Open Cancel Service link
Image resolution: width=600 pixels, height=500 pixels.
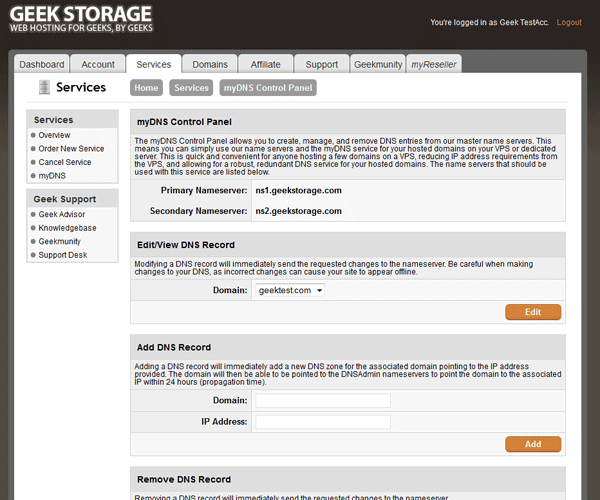tap(65, 162)
